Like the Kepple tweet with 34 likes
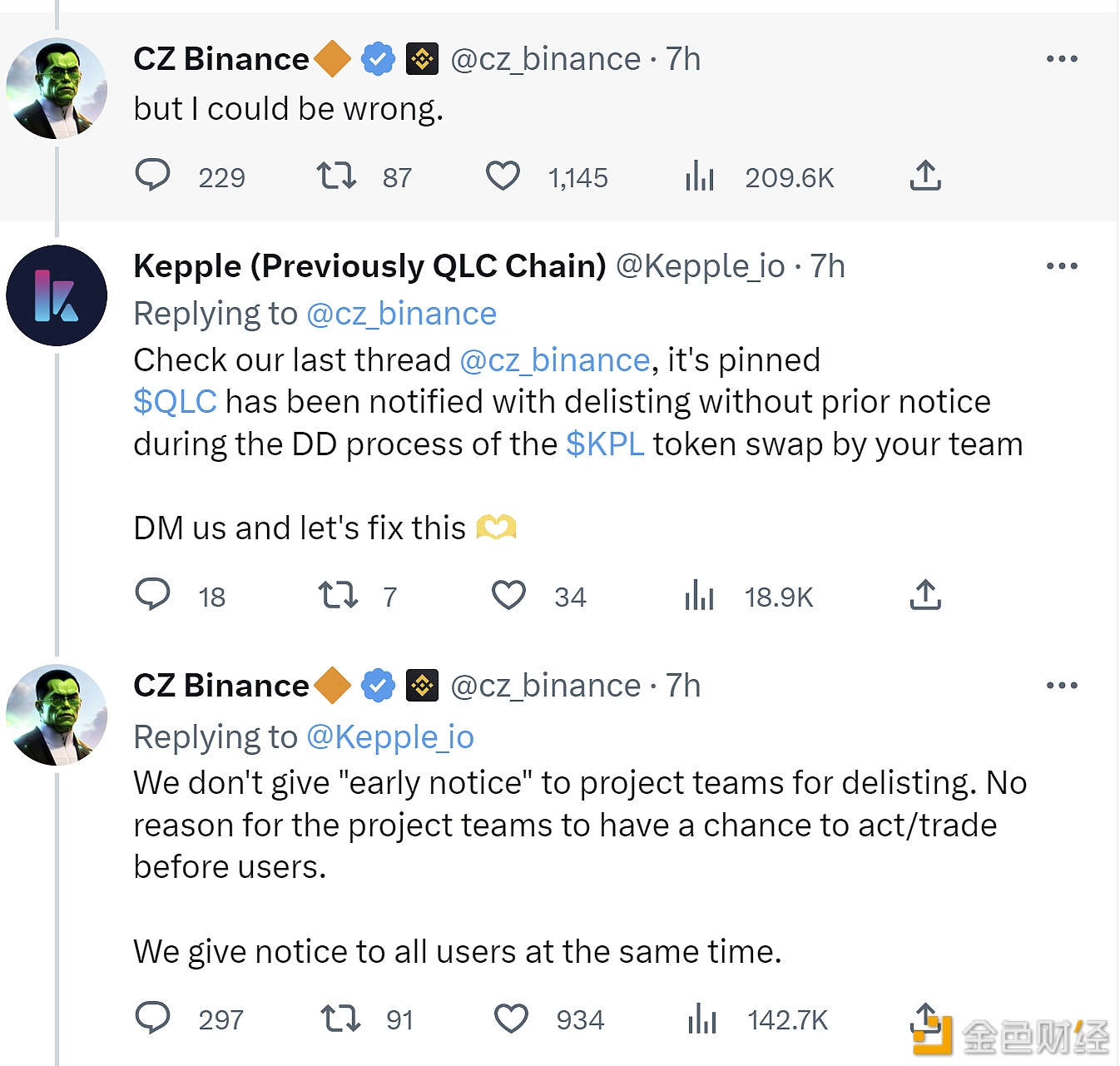Viewport: 1120px width, 1066px height. [x=508, y=595]
